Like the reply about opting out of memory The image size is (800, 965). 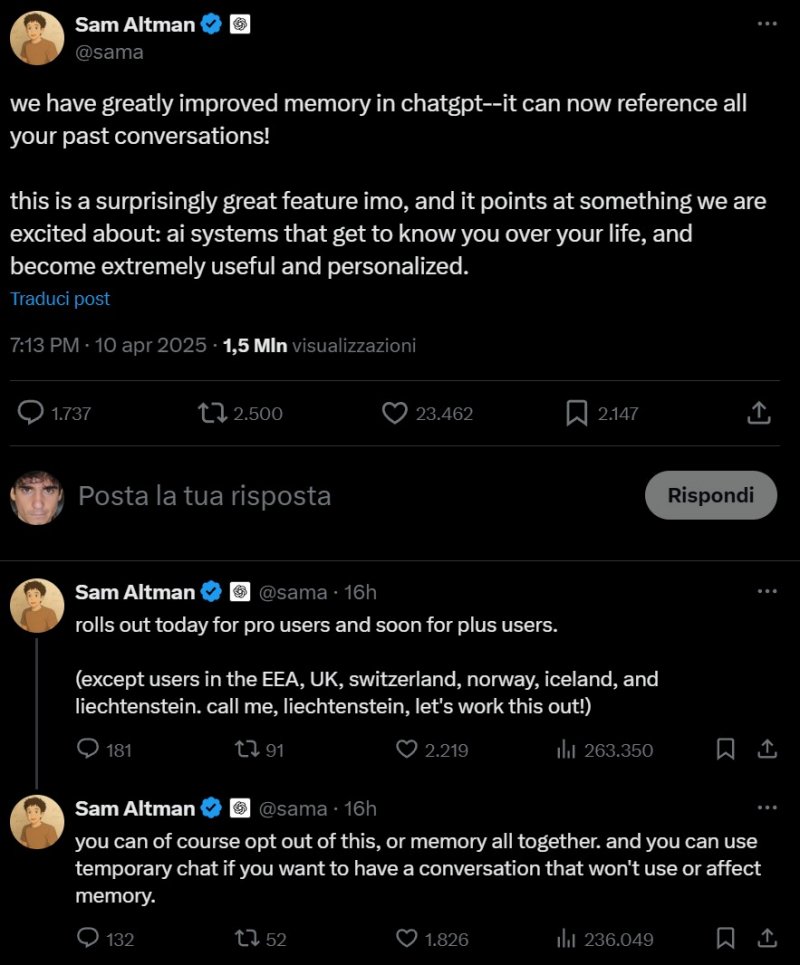404,938
